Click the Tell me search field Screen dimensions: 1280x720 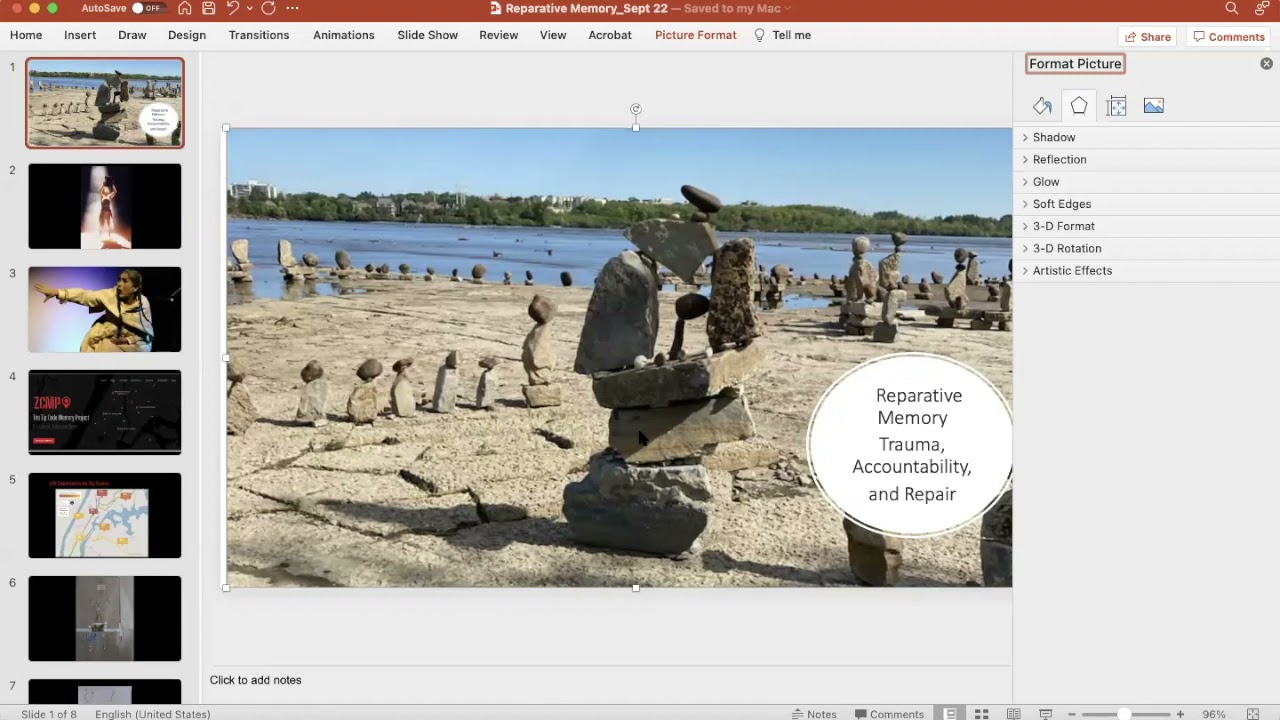pyautogui.click(x=791, y=35)
